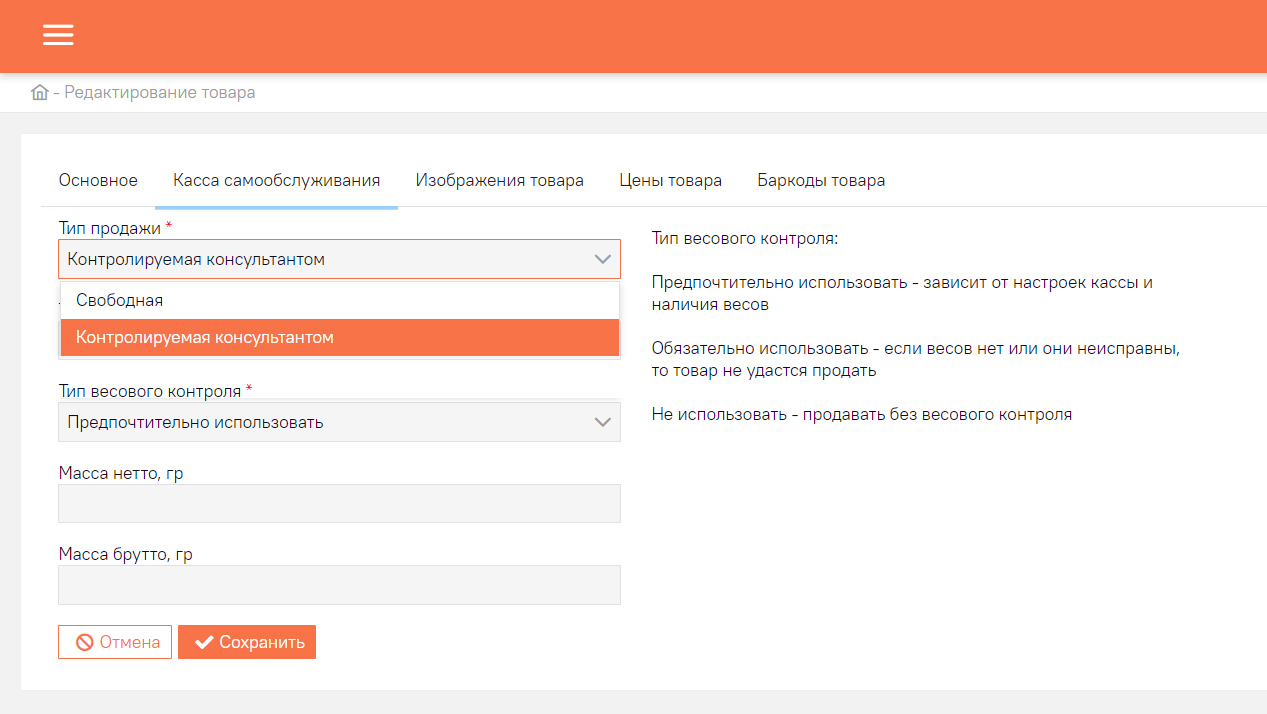Go to home via house icon
Viewport: 1267px width, 714px height.
[40, 93]
